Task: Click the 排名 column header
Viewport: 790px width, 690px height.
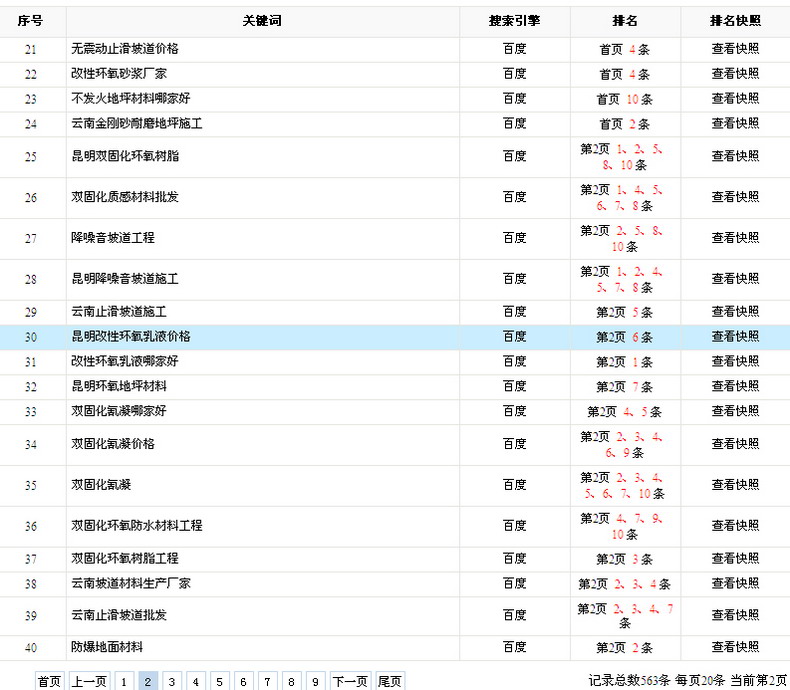Action: (x=625, y=21)
